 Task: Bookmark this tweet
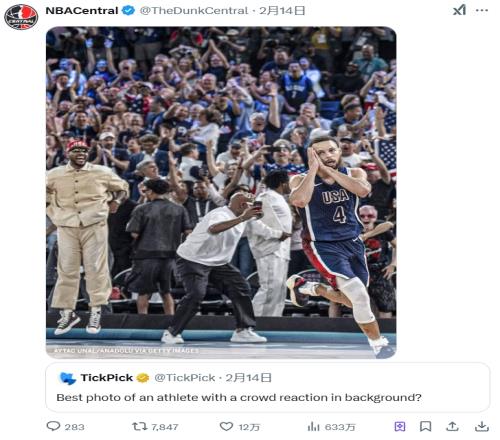point(425,426)
